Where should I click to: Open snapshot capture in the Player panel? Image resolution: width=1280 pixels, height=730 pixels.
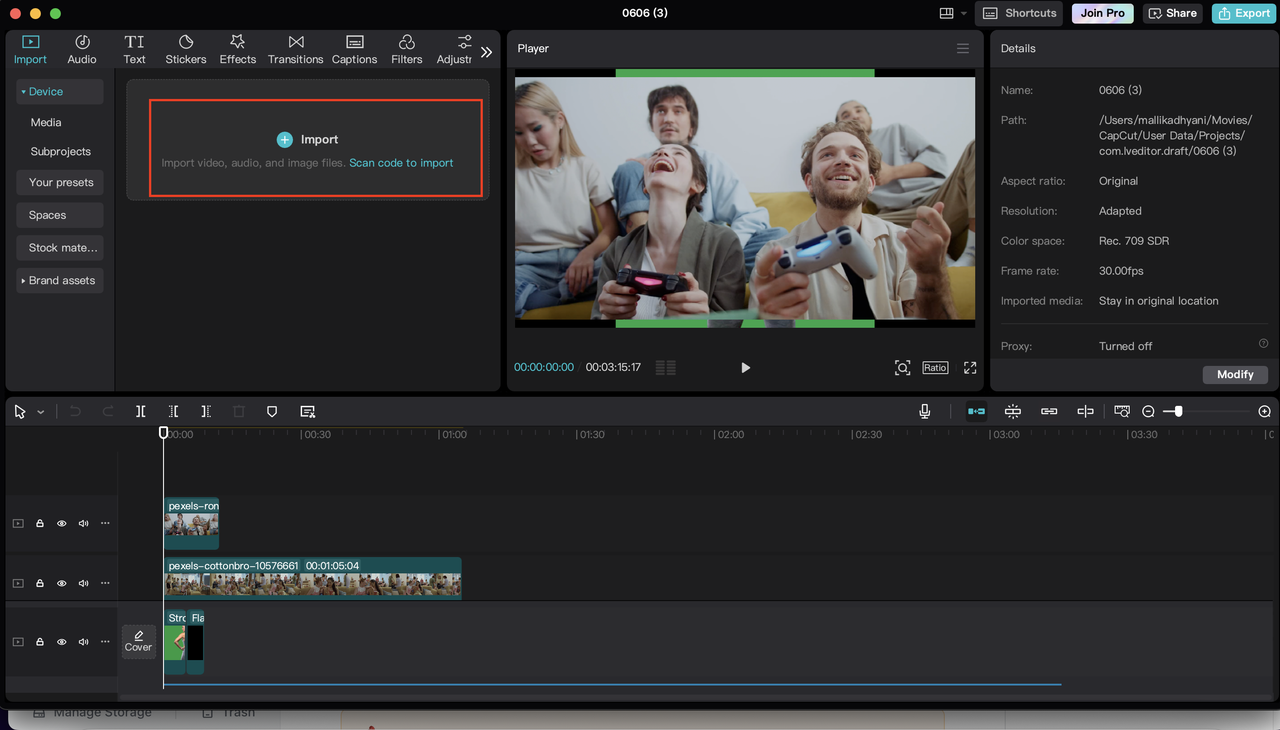click(x=902, y=367)
